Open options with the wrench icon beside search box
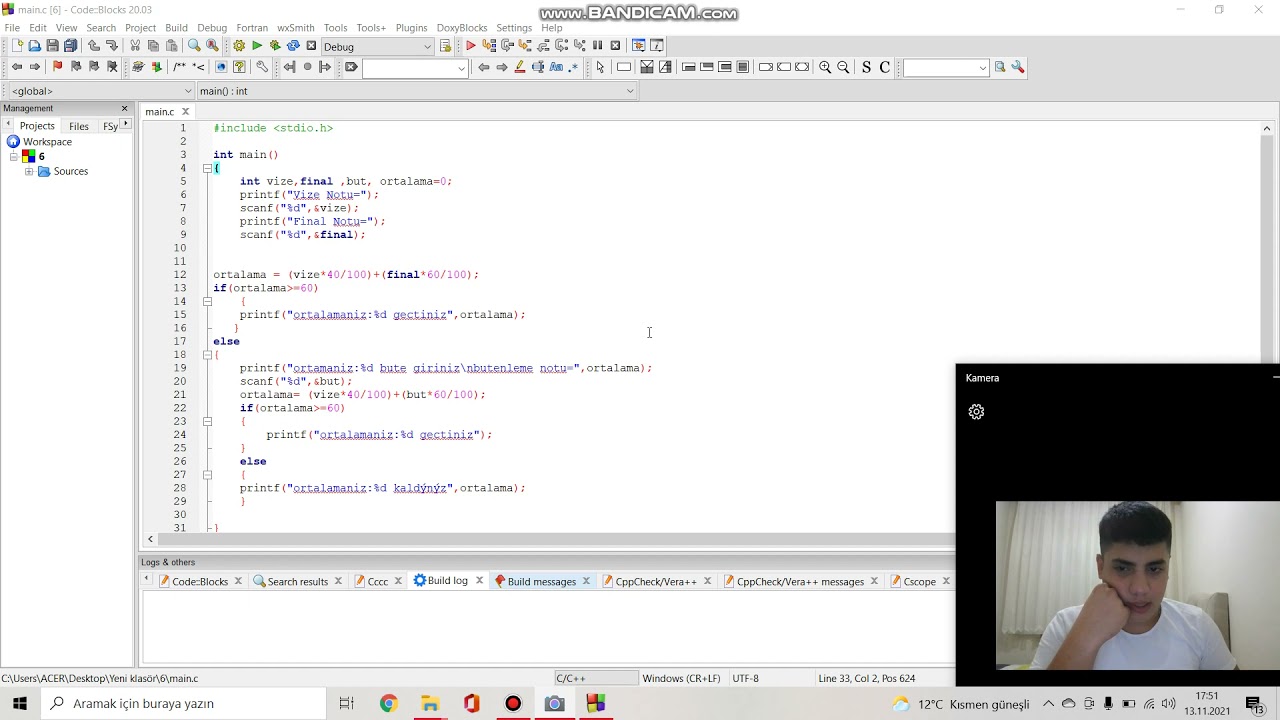 (1018, 67)
